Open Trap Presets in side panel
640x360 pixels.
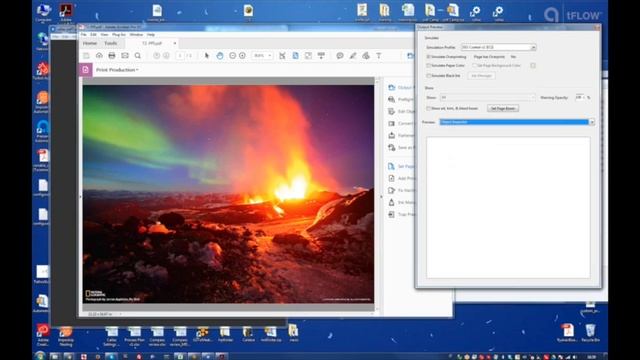[x=401, y=214]
